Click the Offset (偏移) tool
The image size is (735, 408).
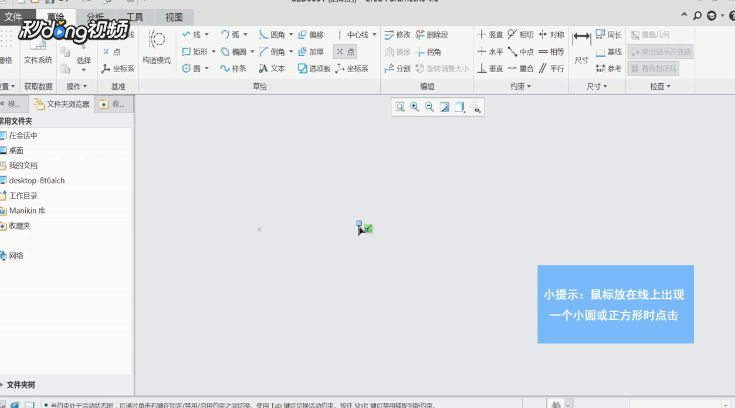311,34
